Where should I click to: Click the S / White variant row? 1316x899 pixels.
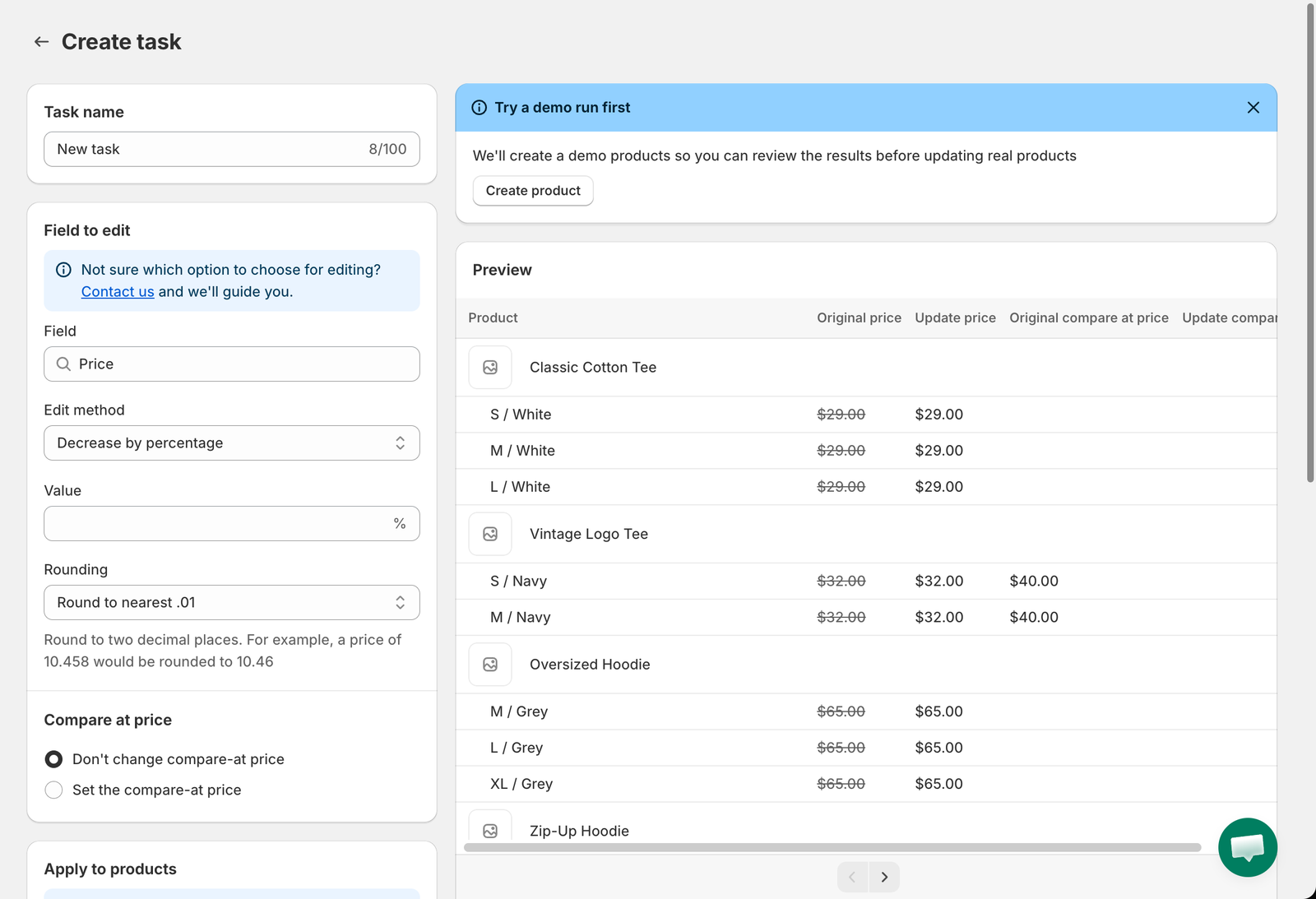[x=866, y=415]
